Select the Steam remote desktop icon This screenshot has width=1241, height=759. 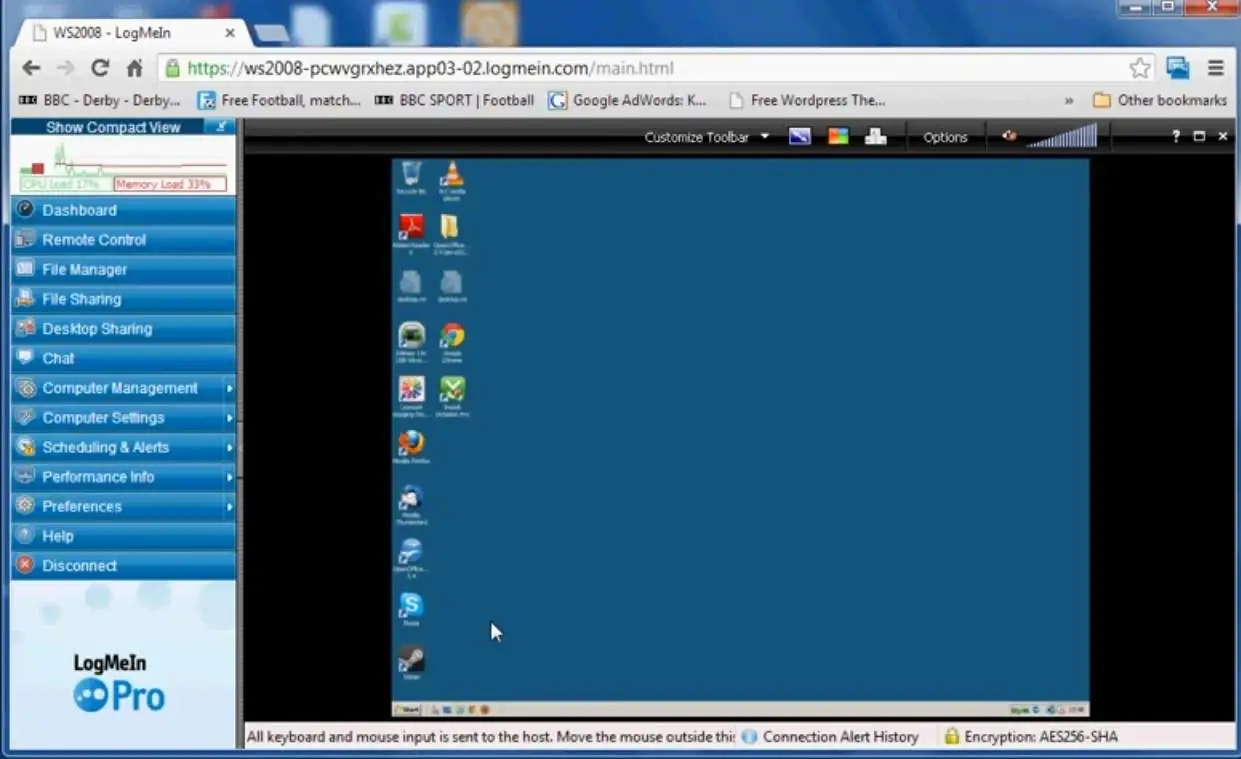(x=411, y=662)
